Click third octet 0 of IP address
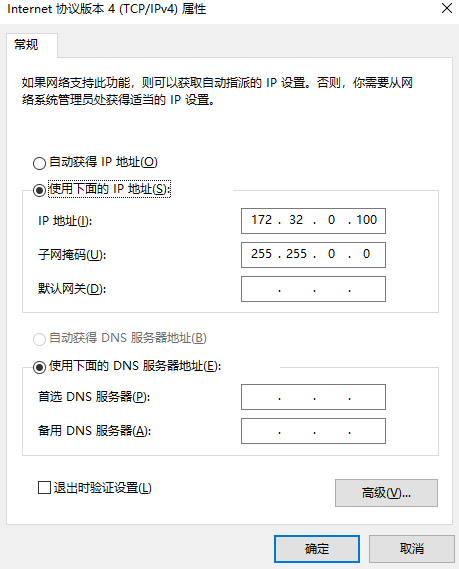Image resolution: width=459 pixels, height=569 pixels. 331,220
